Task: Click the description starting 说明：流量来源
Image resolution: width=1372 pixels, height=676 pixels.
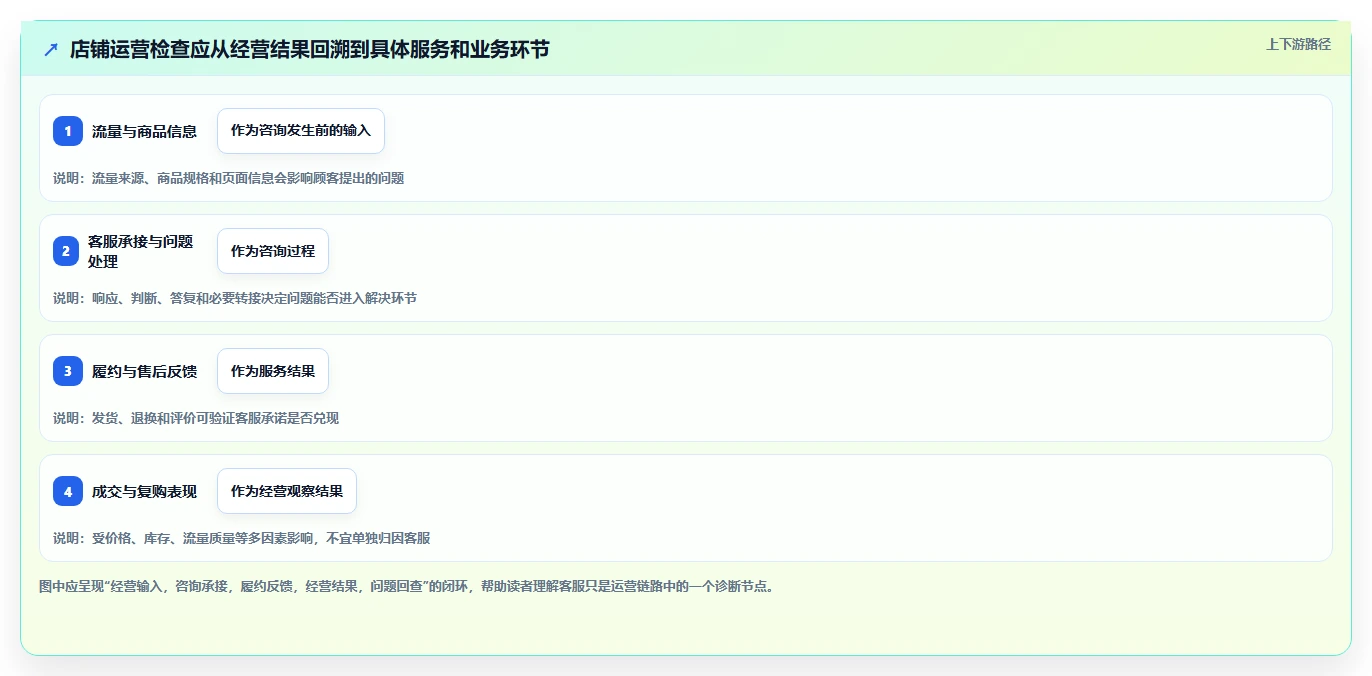Action: tap(229, 178)
